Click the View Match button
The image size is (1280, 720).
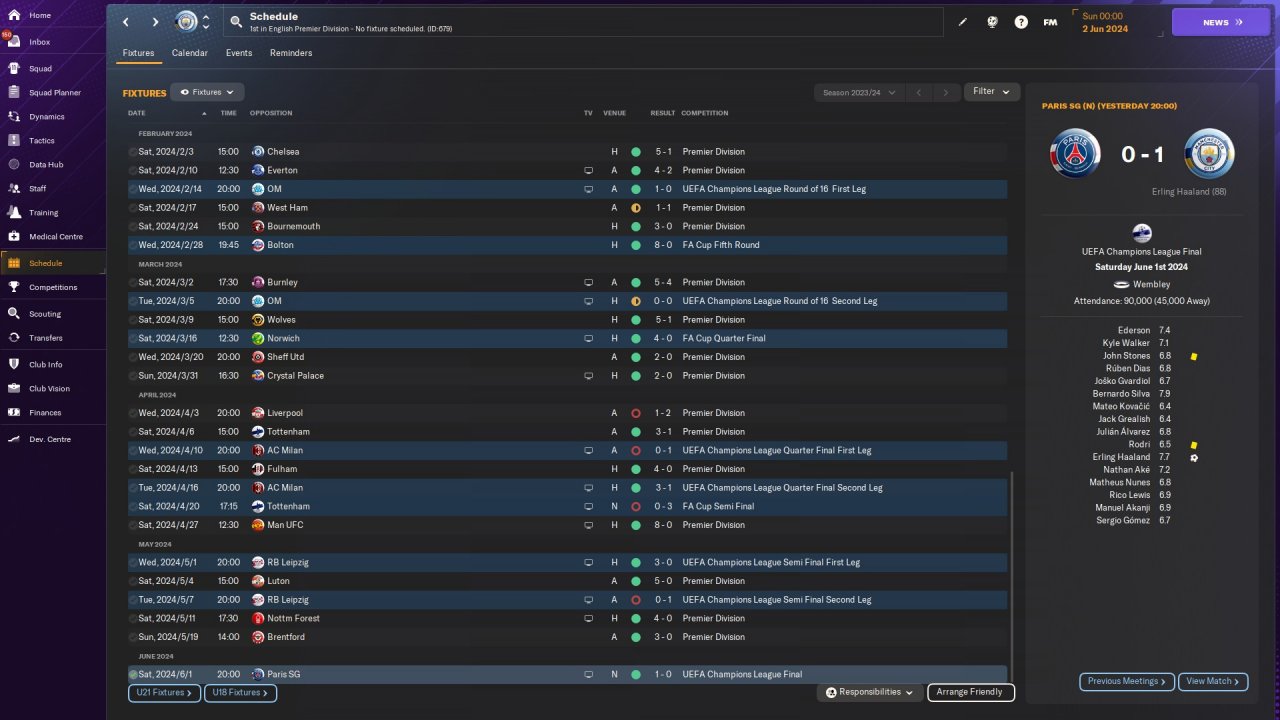pos(1213,682)
